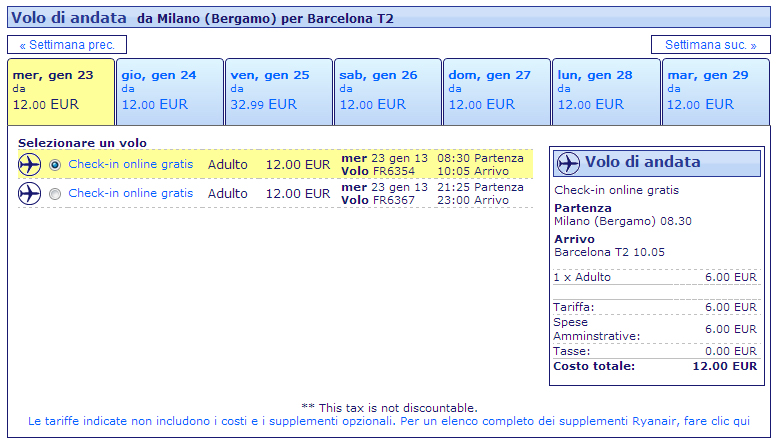Click the 12.00 EUR price of flight FR6367

point(298,193)
